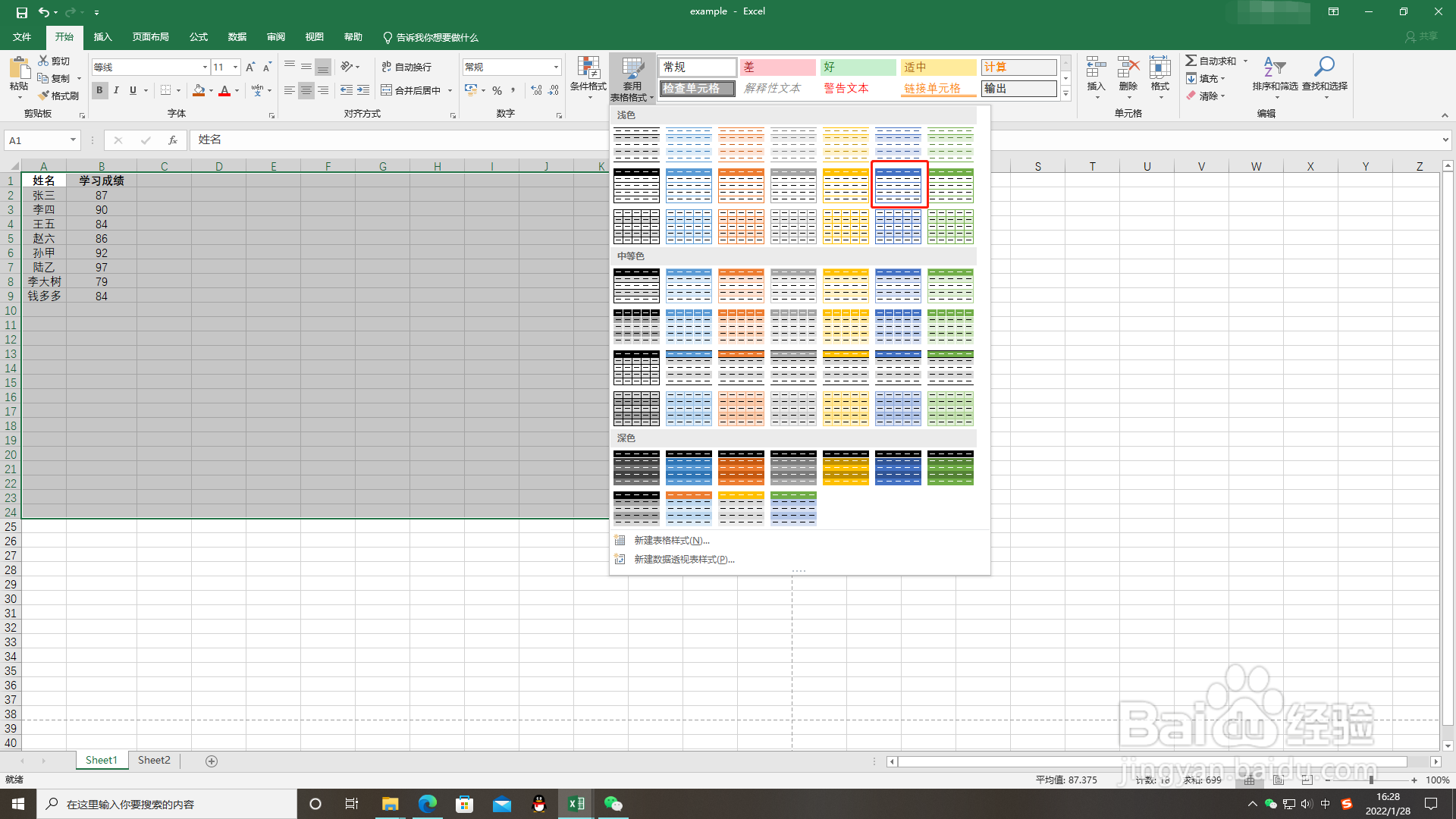Screen dimensions: 1456x819
Task: Click the insert function fx icon
Action: [x=173, y=140]
